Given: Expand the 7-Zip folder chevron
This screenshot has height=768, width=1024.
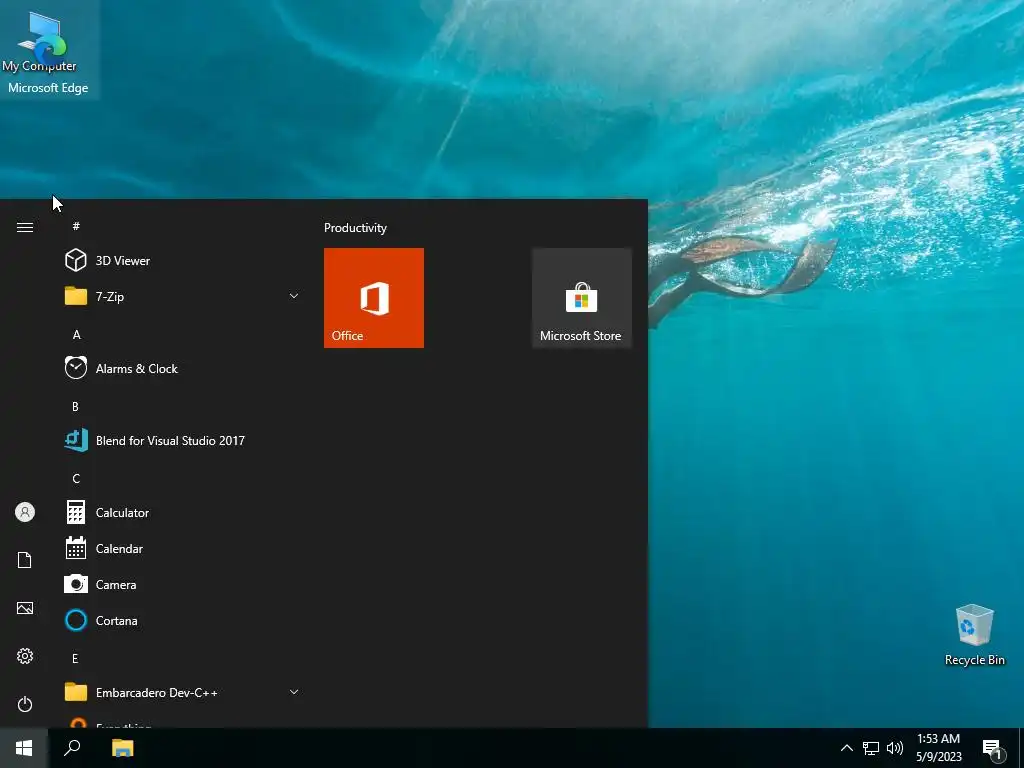Looking at the screenshot, I should (x=294, y=296).
